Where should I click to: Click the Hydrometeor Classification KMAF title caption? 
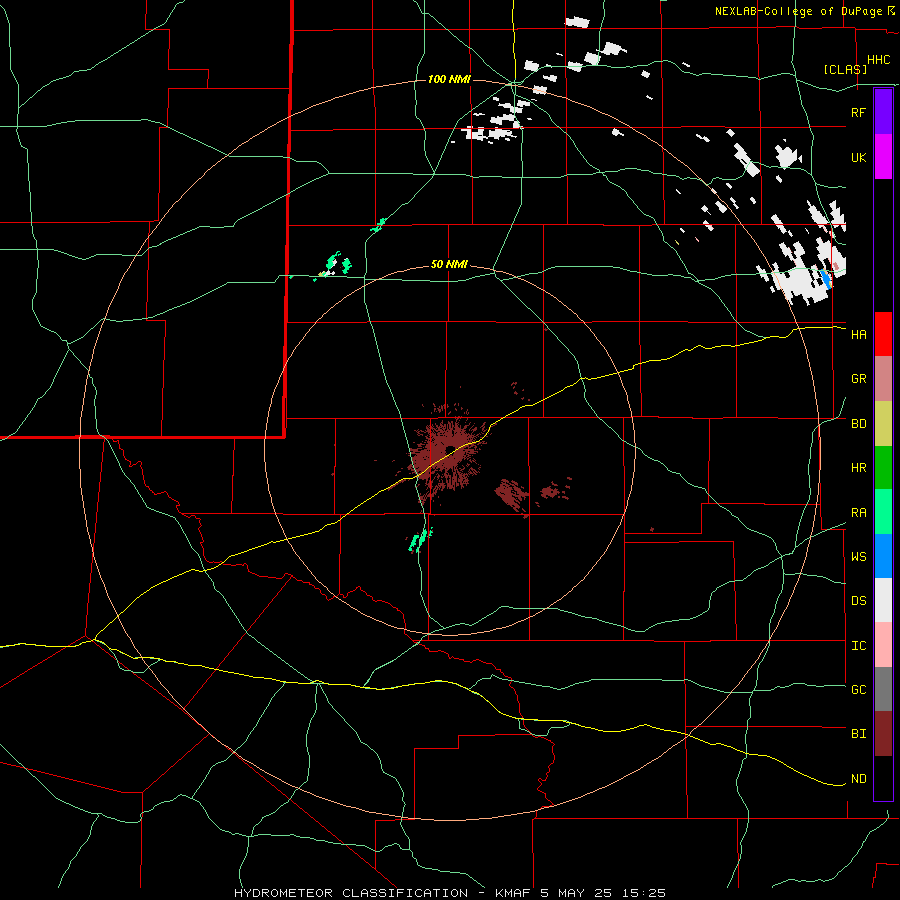pyautogui.click(x=449, y=893)
